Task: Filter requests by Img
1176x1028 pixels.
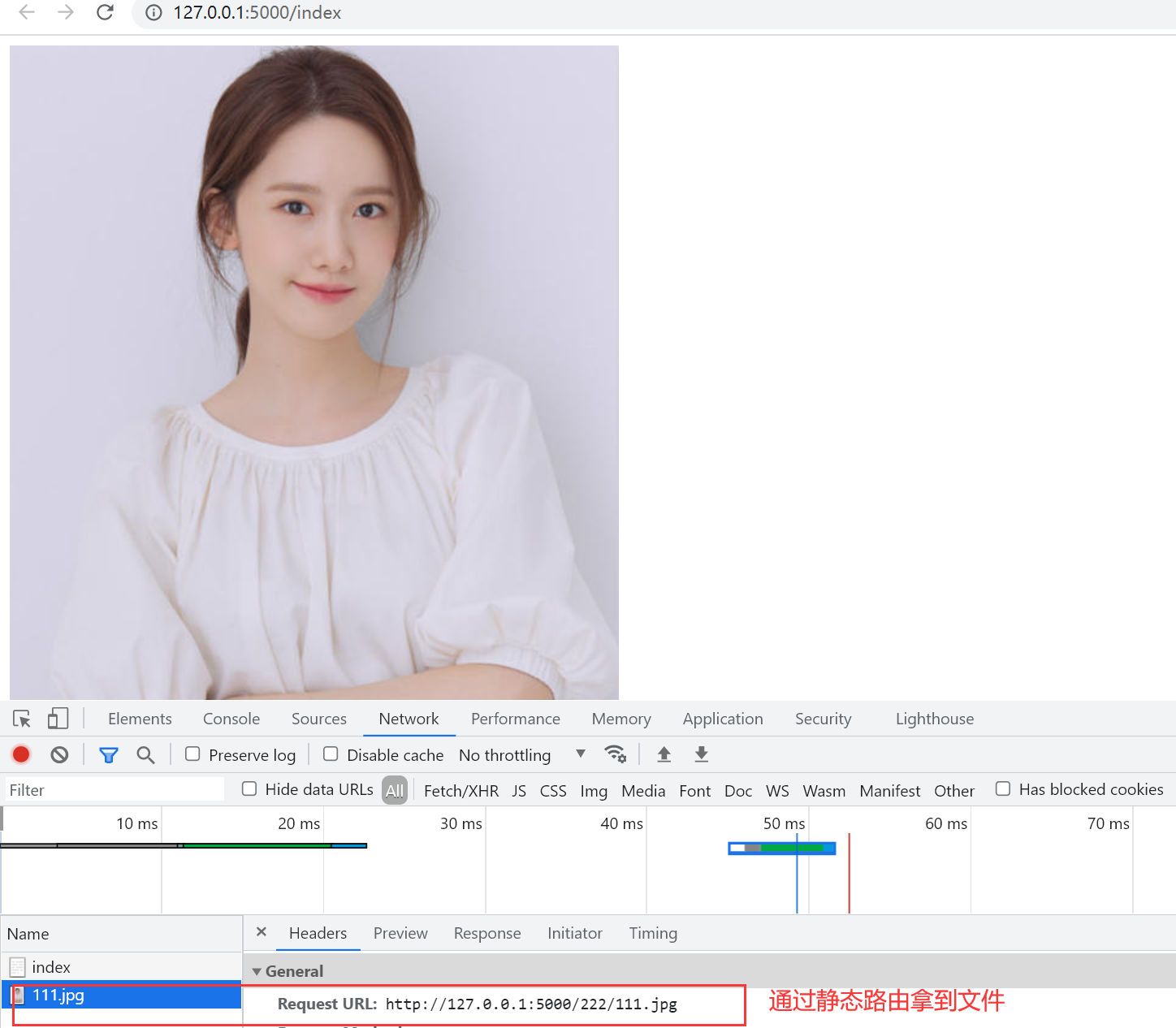Action: pyautogui.click(x=594, y=790)
